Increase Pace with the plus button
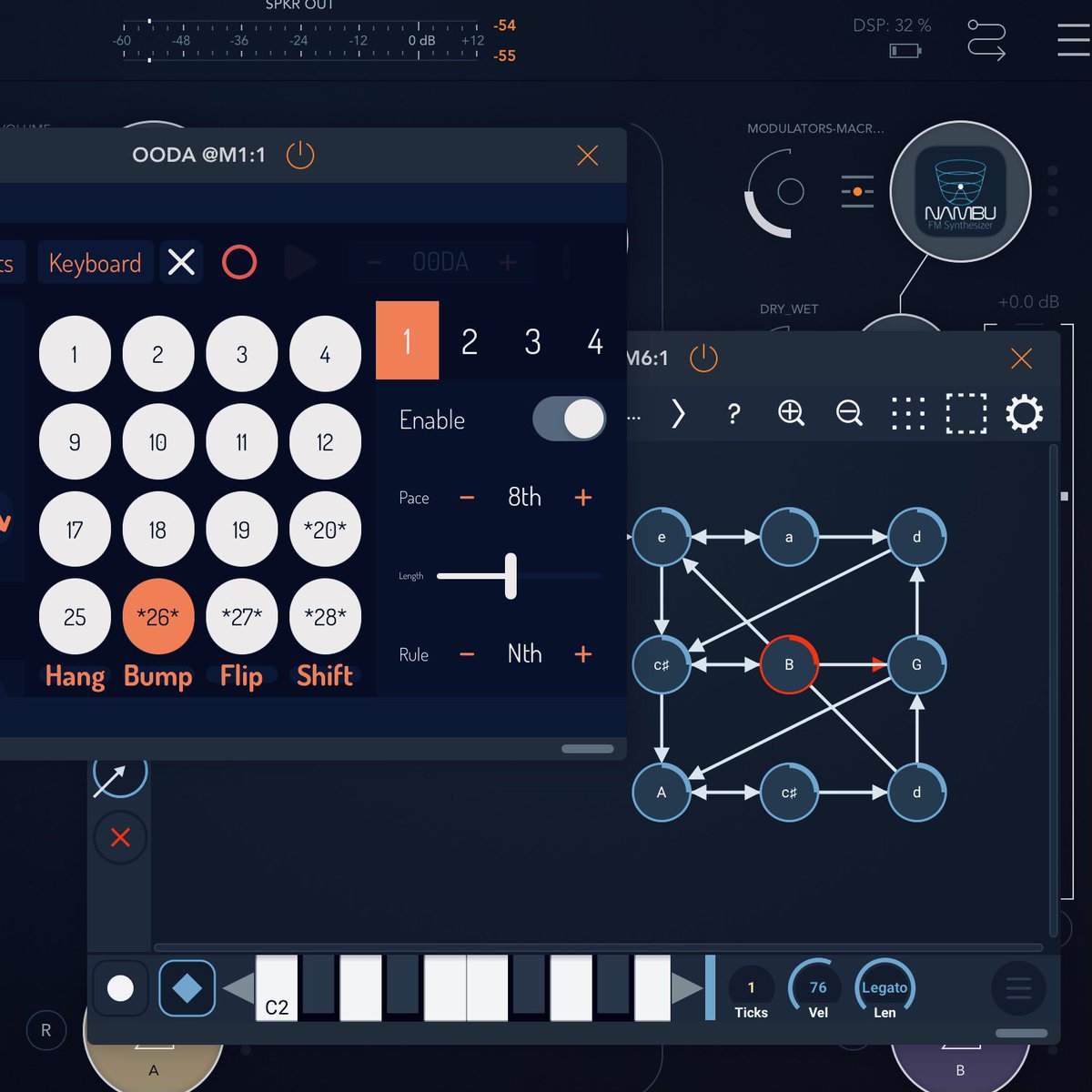Screen dimensions: 1092x1092 (583, 498)
